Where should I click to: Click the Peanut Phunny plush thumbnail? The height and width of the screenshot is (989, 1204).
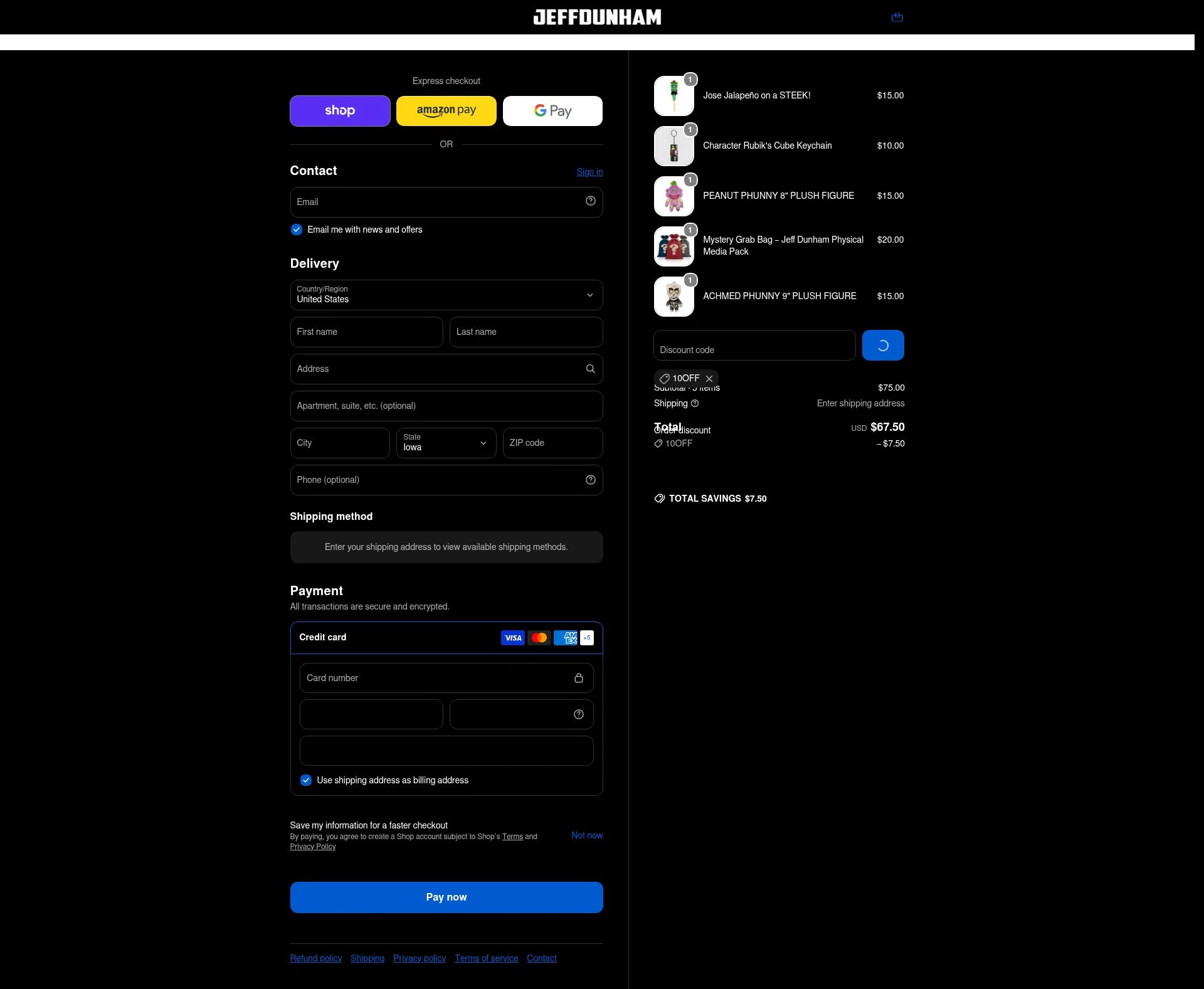pyautogui.click(x=674, y=196)
